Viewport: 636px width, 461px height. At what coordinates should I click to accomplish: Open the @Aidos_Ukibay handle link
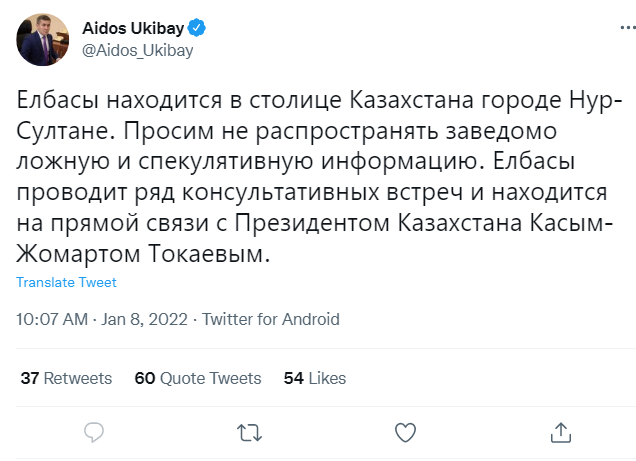pyautogui.click(x=136, y=51)
